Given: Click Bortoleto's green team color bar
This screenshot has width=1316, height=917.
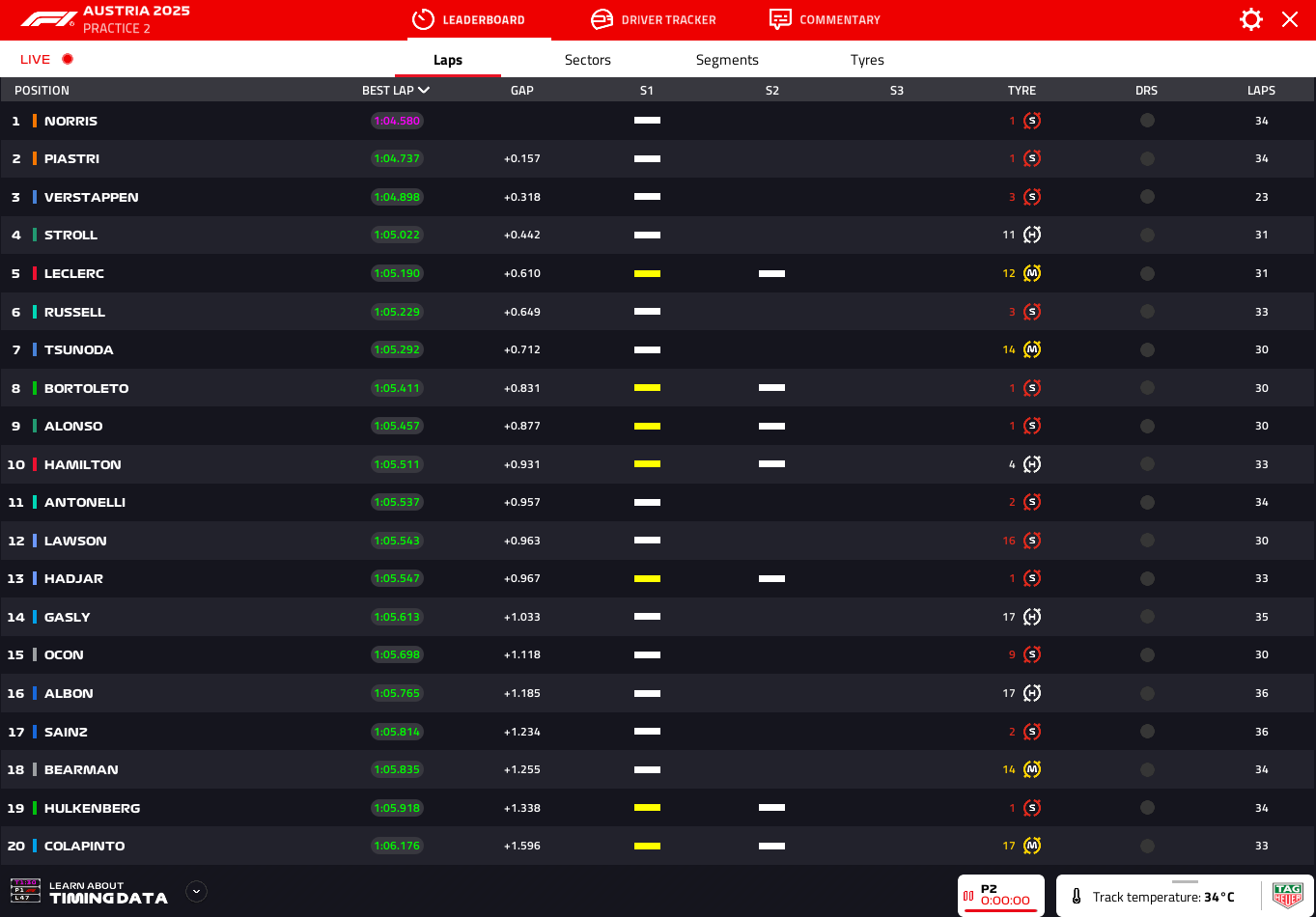Looking at the screenshot, I should click(35, 388).
